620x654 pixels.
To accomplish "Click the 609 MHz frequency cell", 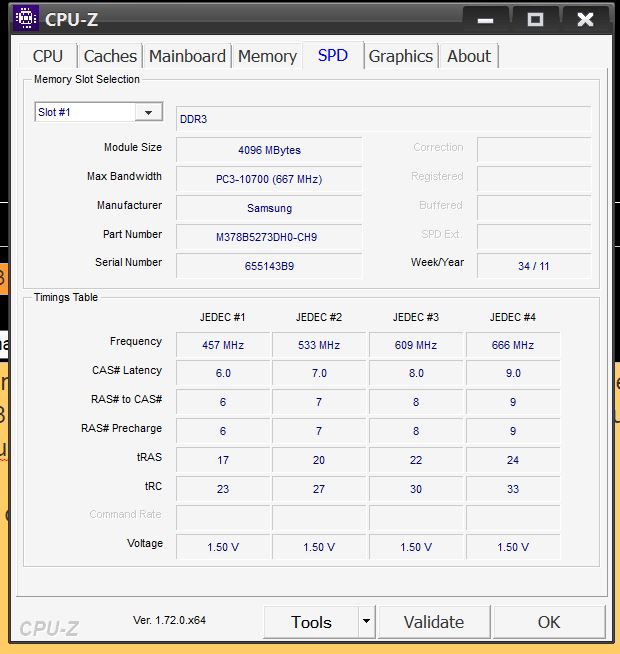I will [x=416, y=345].
